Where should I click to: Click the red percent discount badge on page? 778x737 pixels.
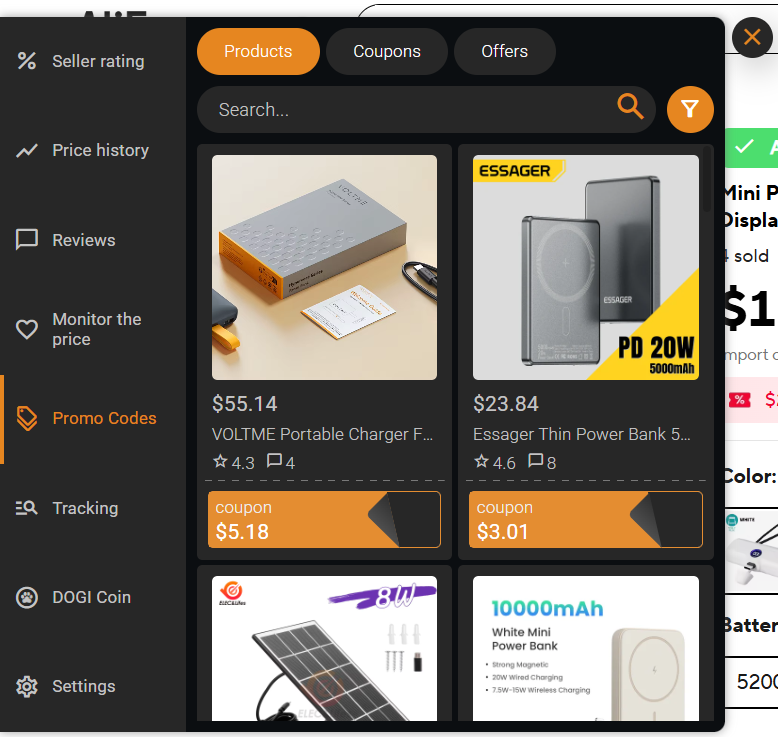point(740,400)
